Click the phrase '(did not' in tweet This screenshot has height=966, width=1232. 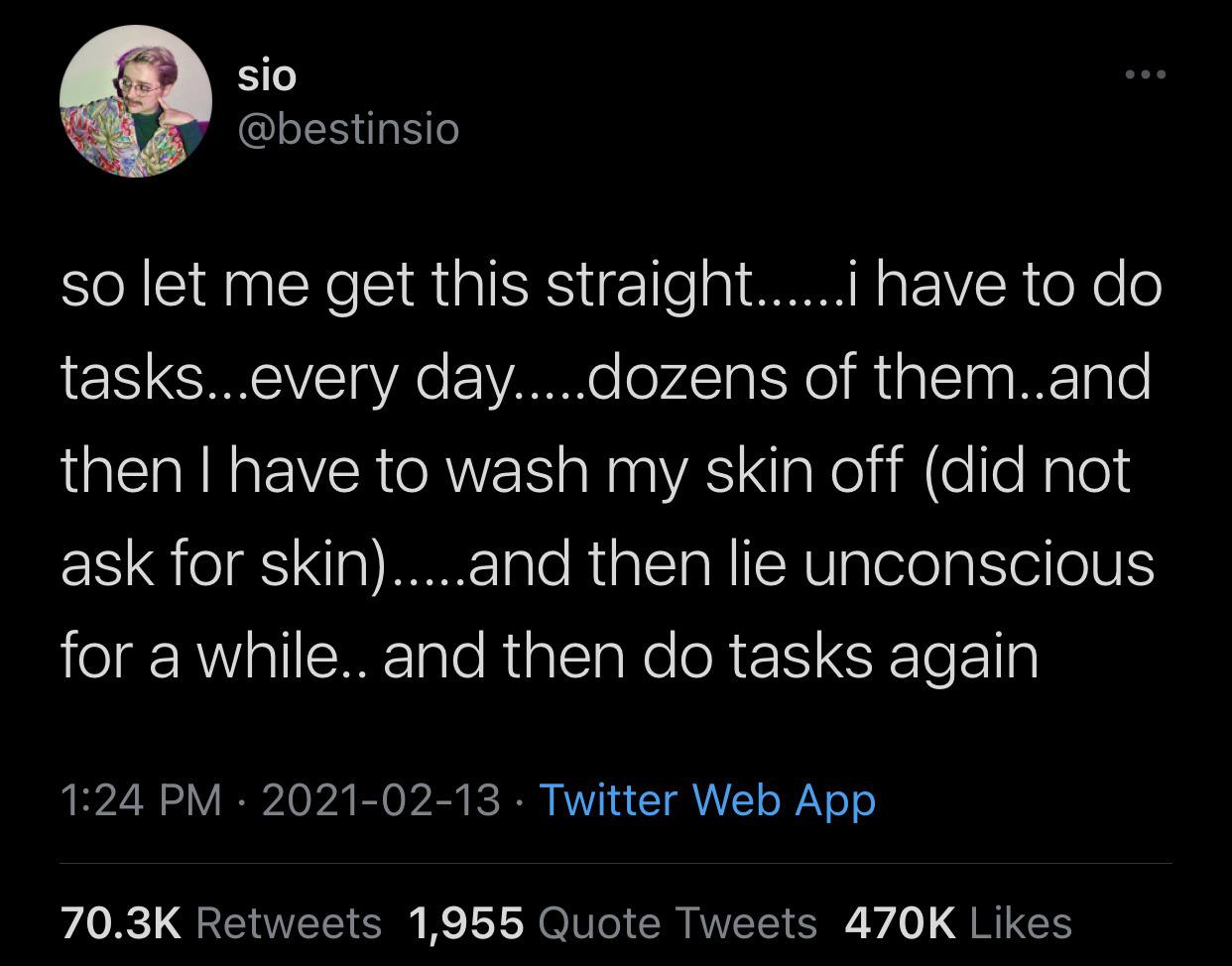pyautogui.click(x=1028, y=470)
